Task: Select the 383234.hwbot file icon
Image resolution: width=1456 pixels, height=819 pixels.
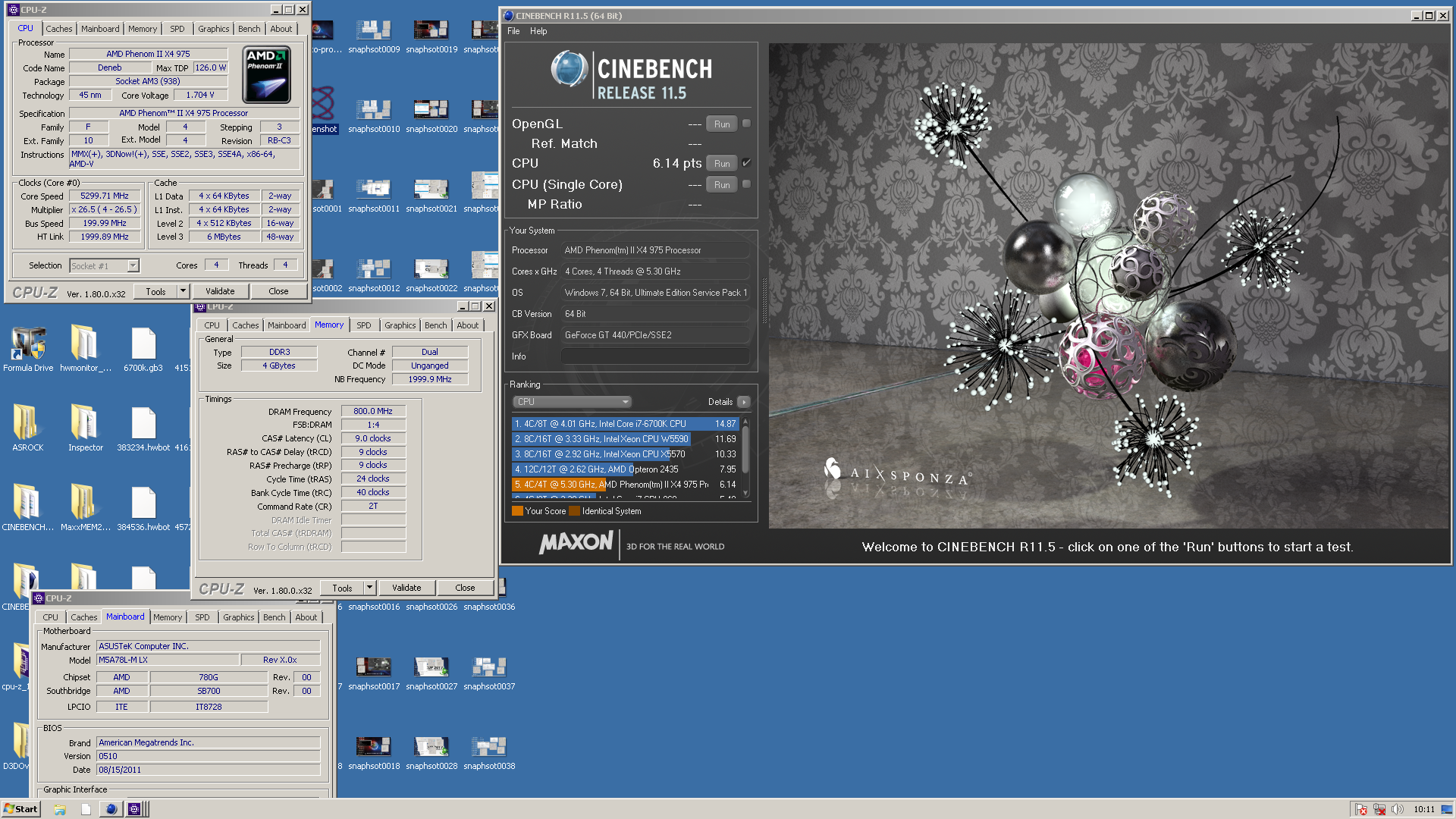Action: [x=143, y=428]
